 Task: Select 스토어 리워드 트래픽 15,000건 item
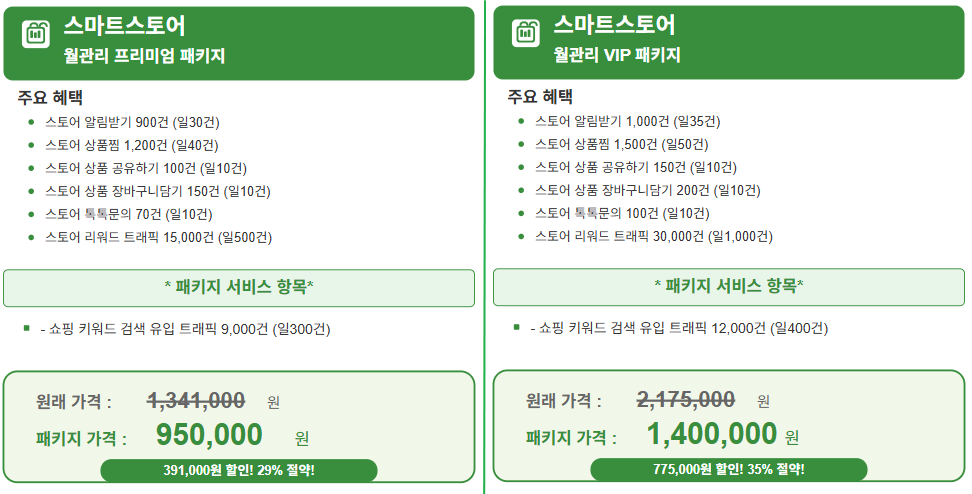pos(158,237)
